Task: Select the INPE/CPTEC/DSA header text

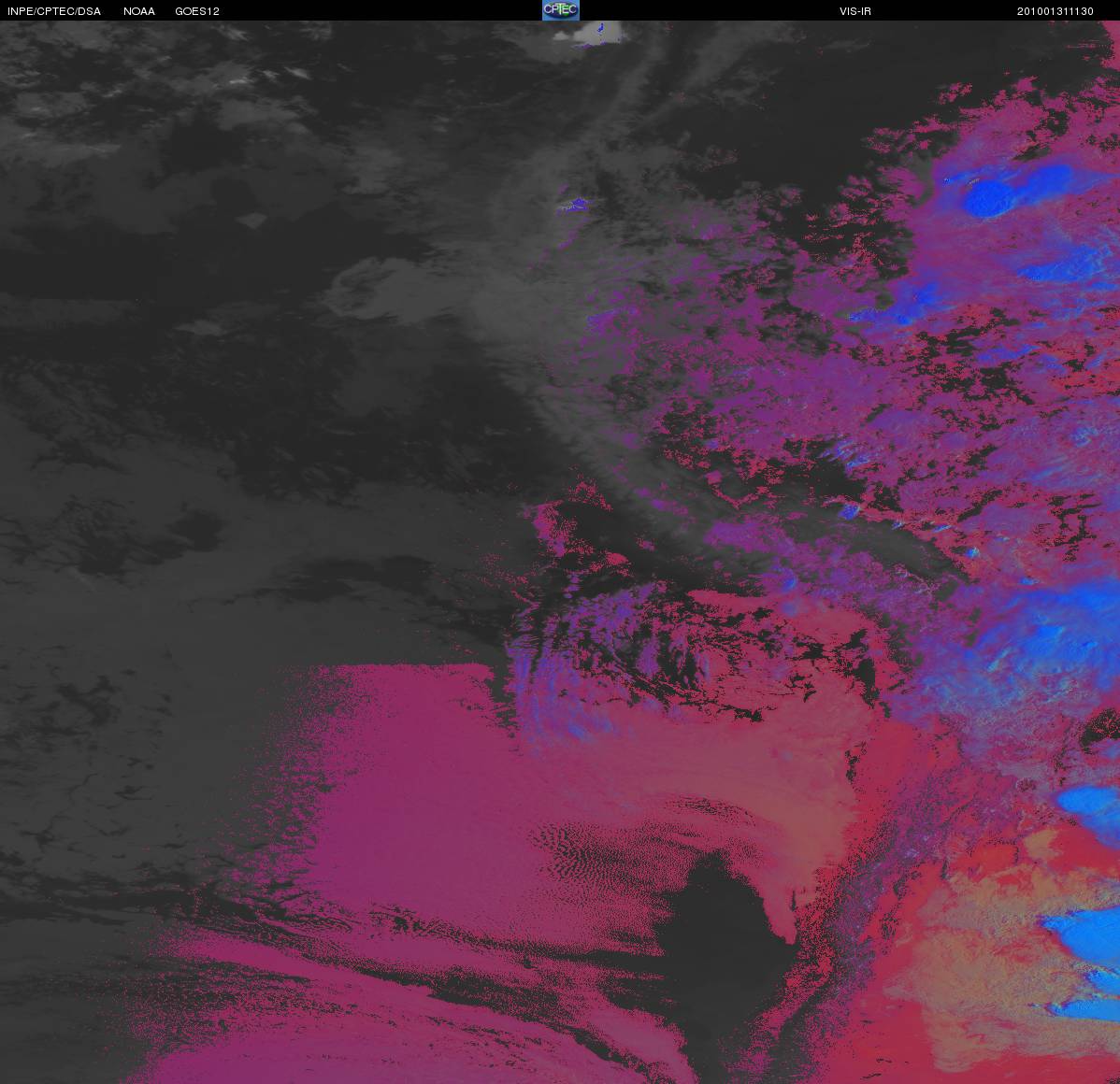Action: 54,11
